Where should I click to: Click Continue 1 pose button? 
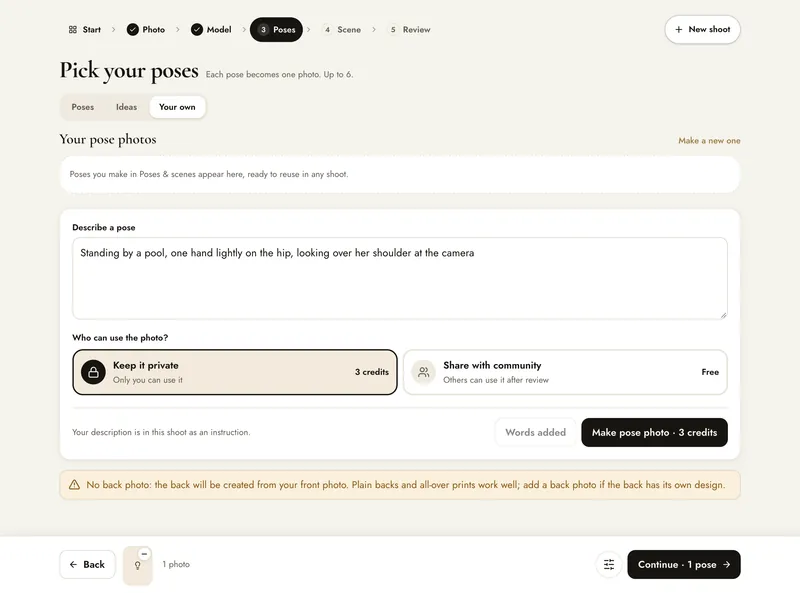684,564
